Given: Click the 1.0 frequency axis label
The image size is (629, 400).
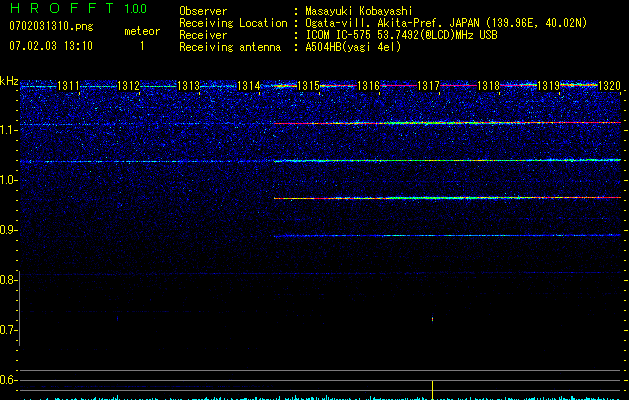Looking at the screenshot, I should click(8, 180).
